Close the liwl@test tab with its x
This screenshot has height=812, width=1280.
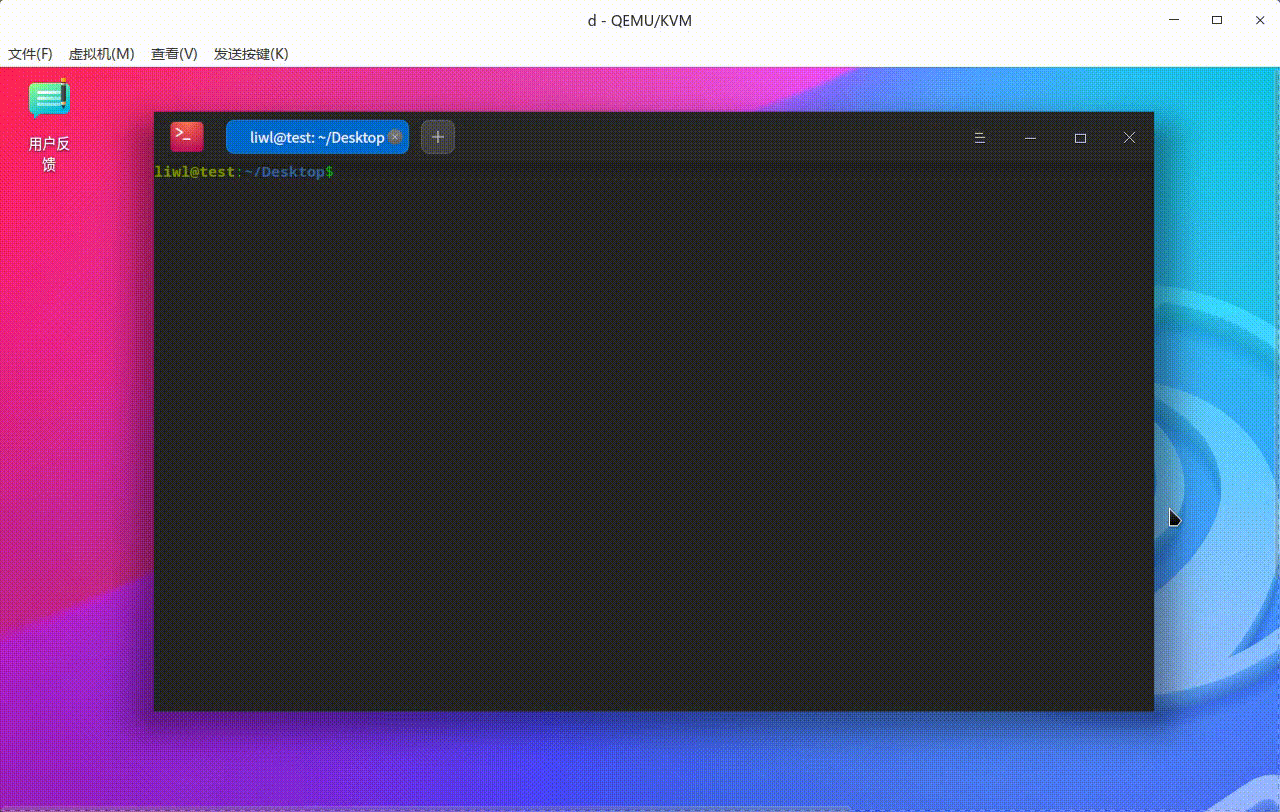[x=395, y=137]
